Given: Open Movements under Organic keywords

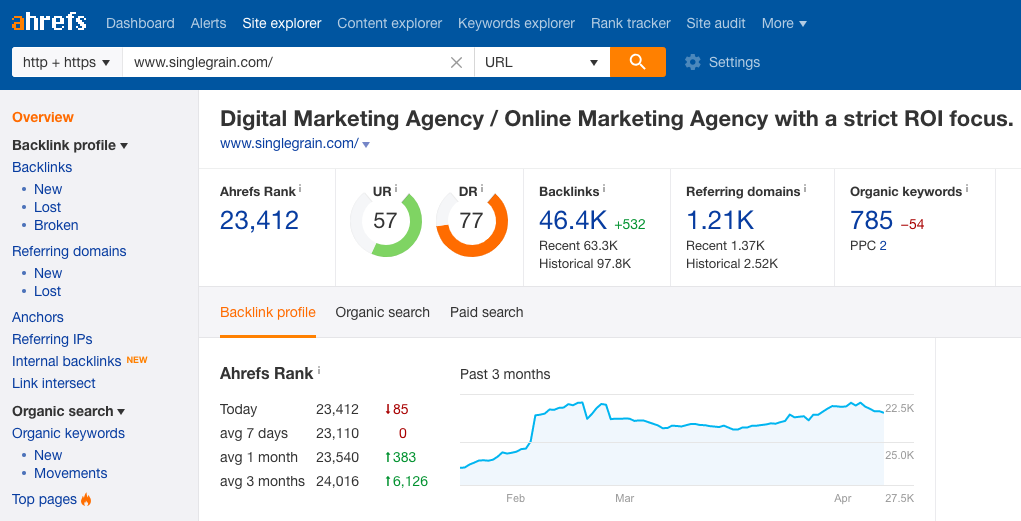Looking at the screenshot, I should tap(70, 473).
